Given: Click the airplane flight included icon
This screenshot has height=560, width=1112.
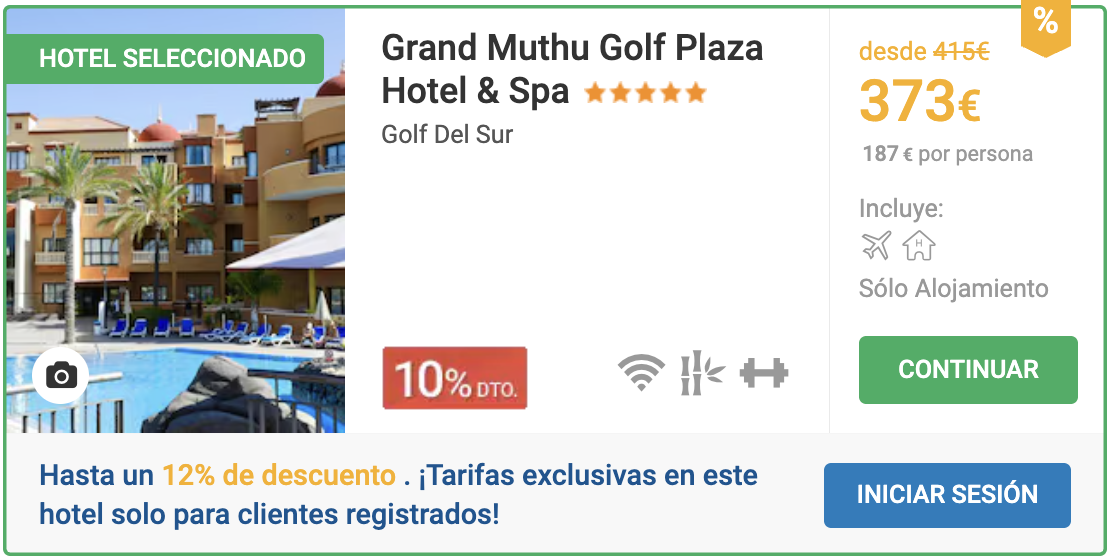Looking at the screenshot, I should pos(877,246).
